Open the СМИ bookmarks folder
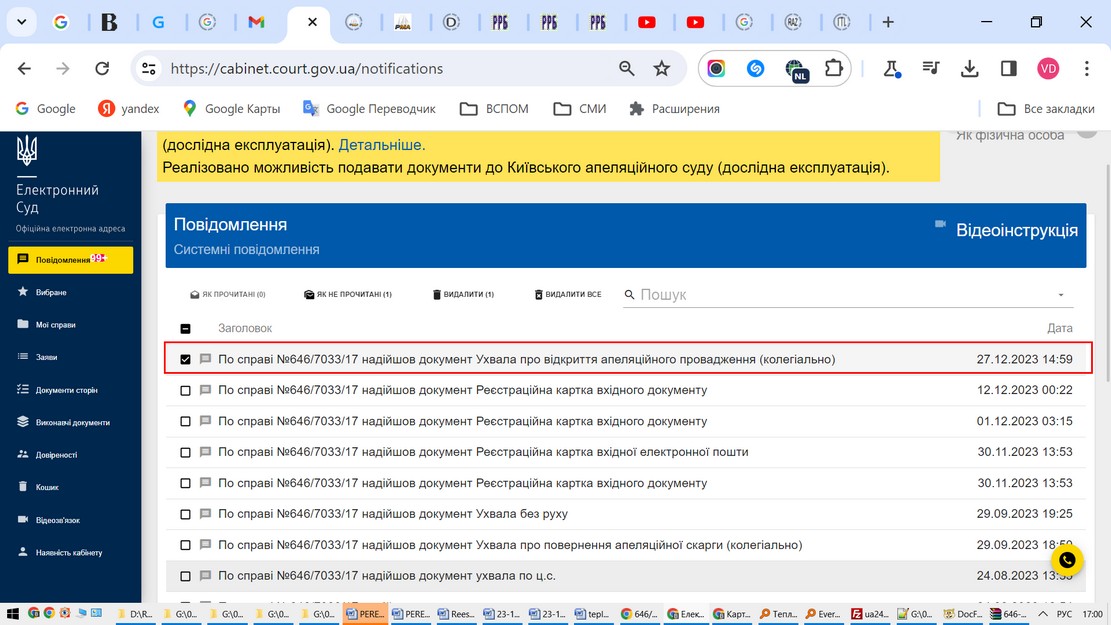The image size is (1111, 625). pyautogui.click(x=580, y=108)
